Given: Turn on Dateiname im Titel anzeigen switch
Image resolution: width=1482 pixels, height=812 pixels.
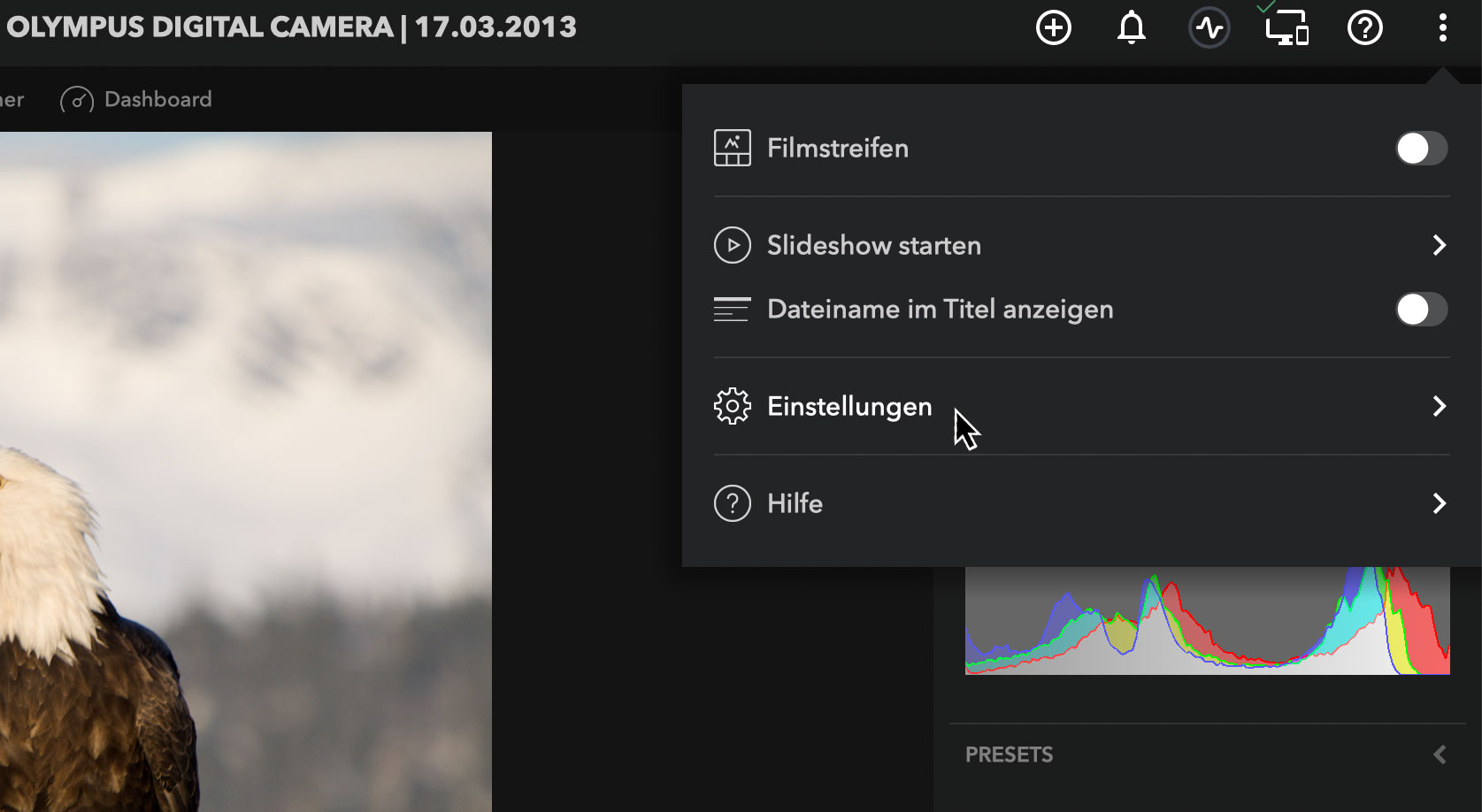Looking at the screenshot, I should 1422,310.
